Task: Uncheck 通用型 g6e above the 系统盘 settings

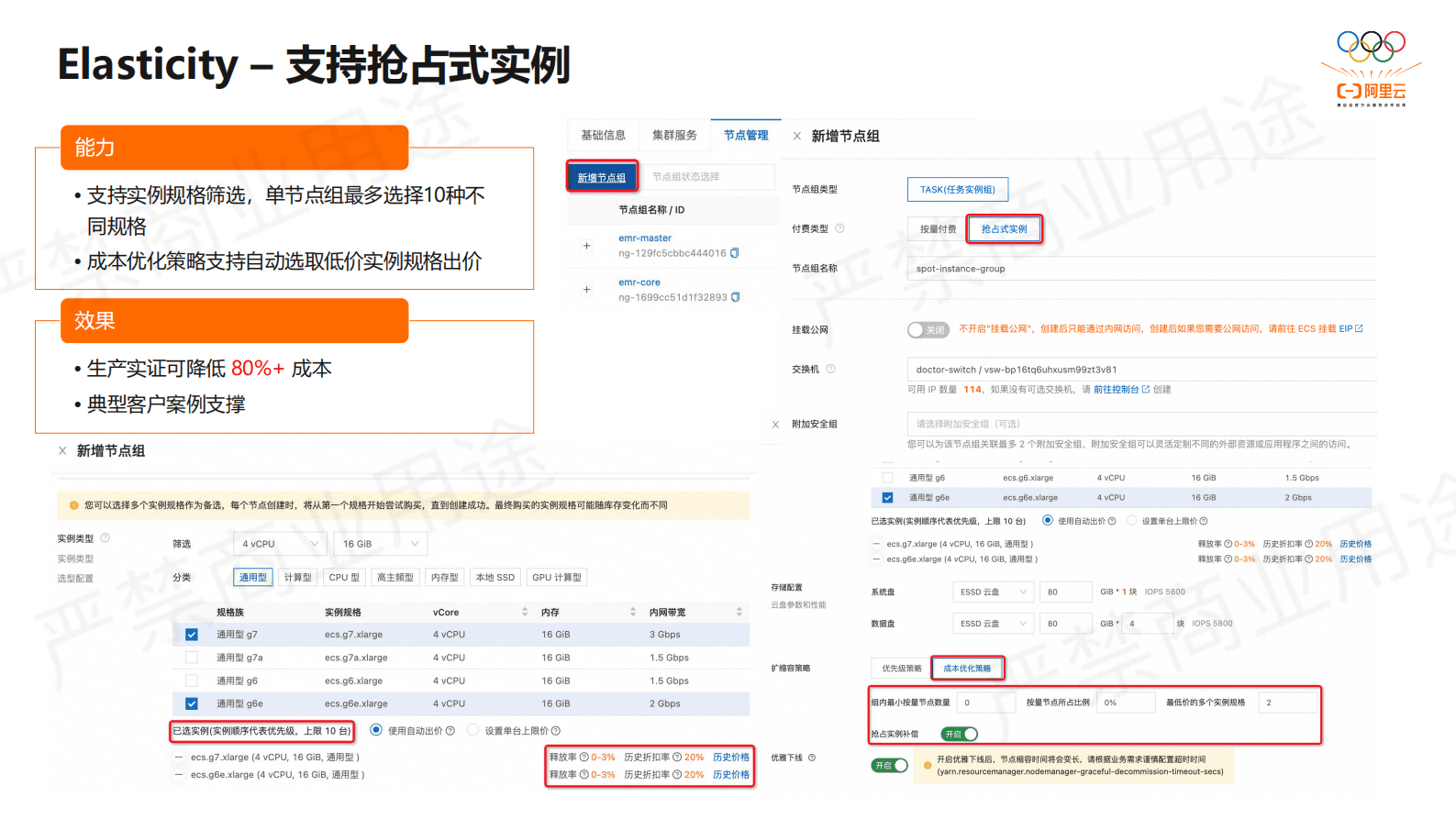Action: click(x=887, y=498)
